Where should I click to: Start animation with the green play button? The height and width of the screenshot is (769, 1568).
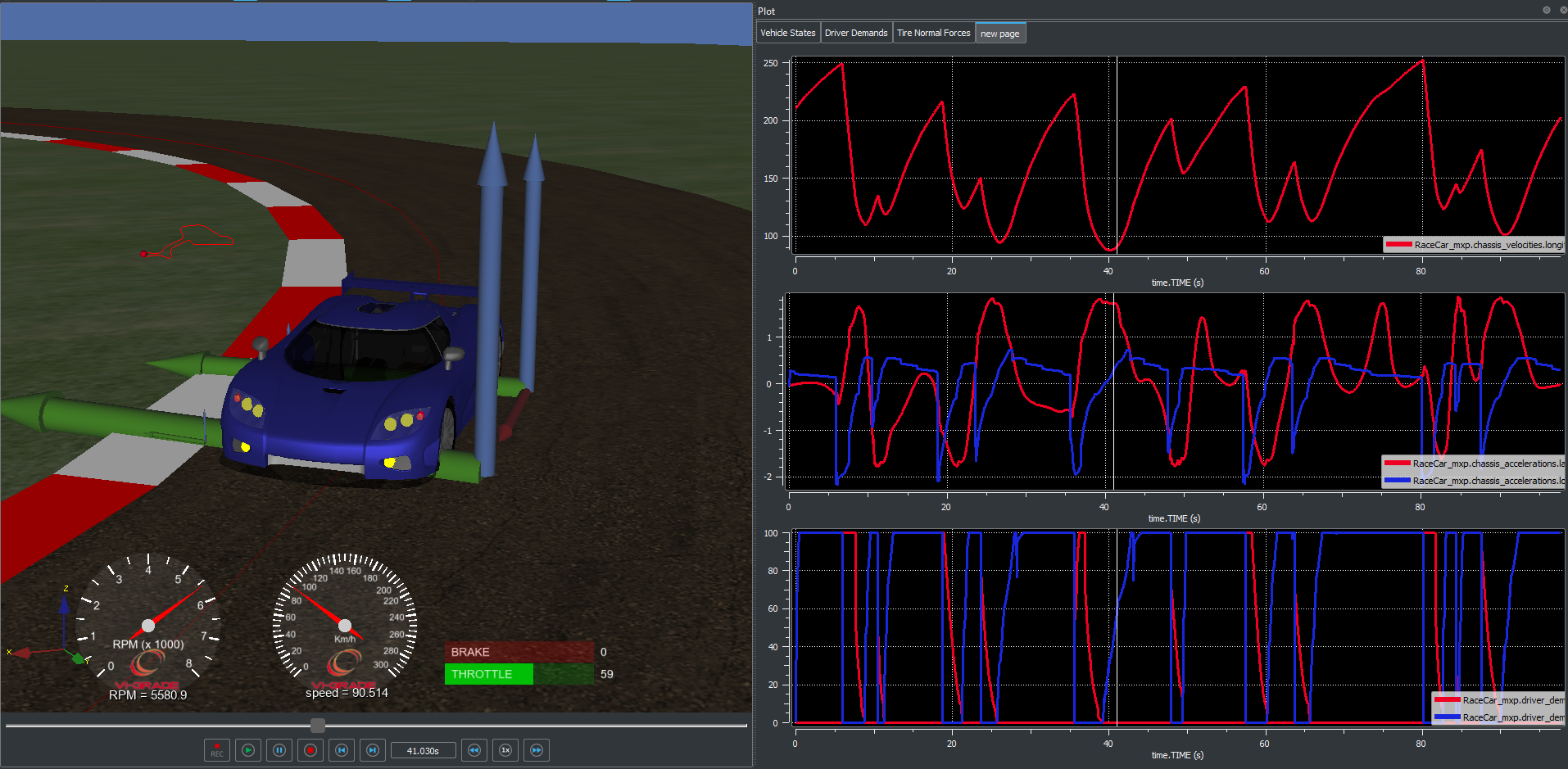(248, 750)
